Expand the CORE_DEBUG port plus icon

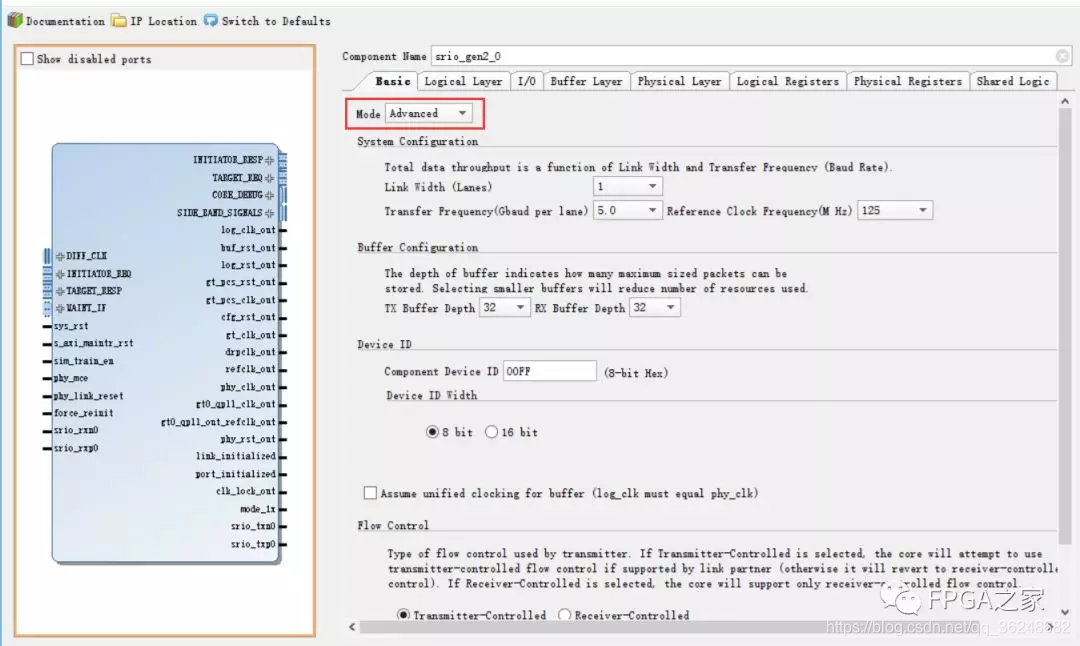269,195
